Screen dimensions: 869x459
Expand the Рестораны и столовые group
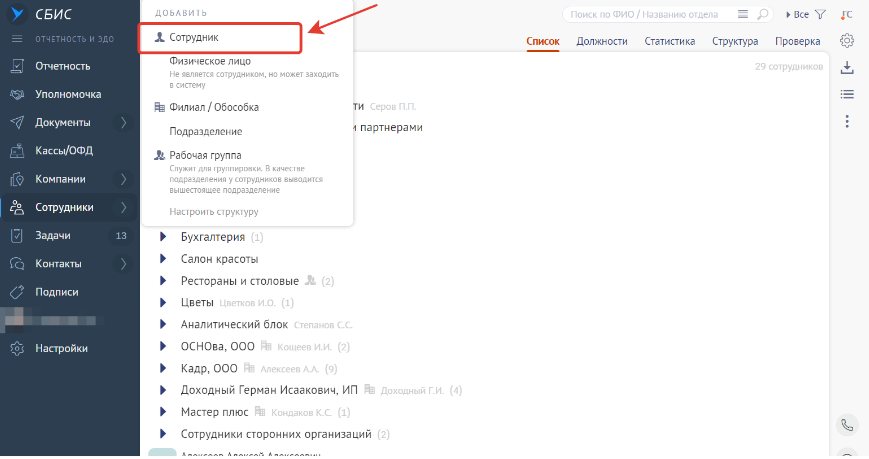click(x=163, y=280)
